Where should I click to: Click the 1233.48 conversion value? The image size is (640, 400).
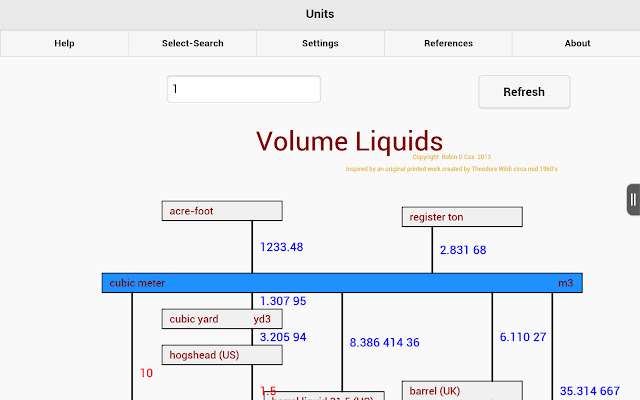point(282,247)
